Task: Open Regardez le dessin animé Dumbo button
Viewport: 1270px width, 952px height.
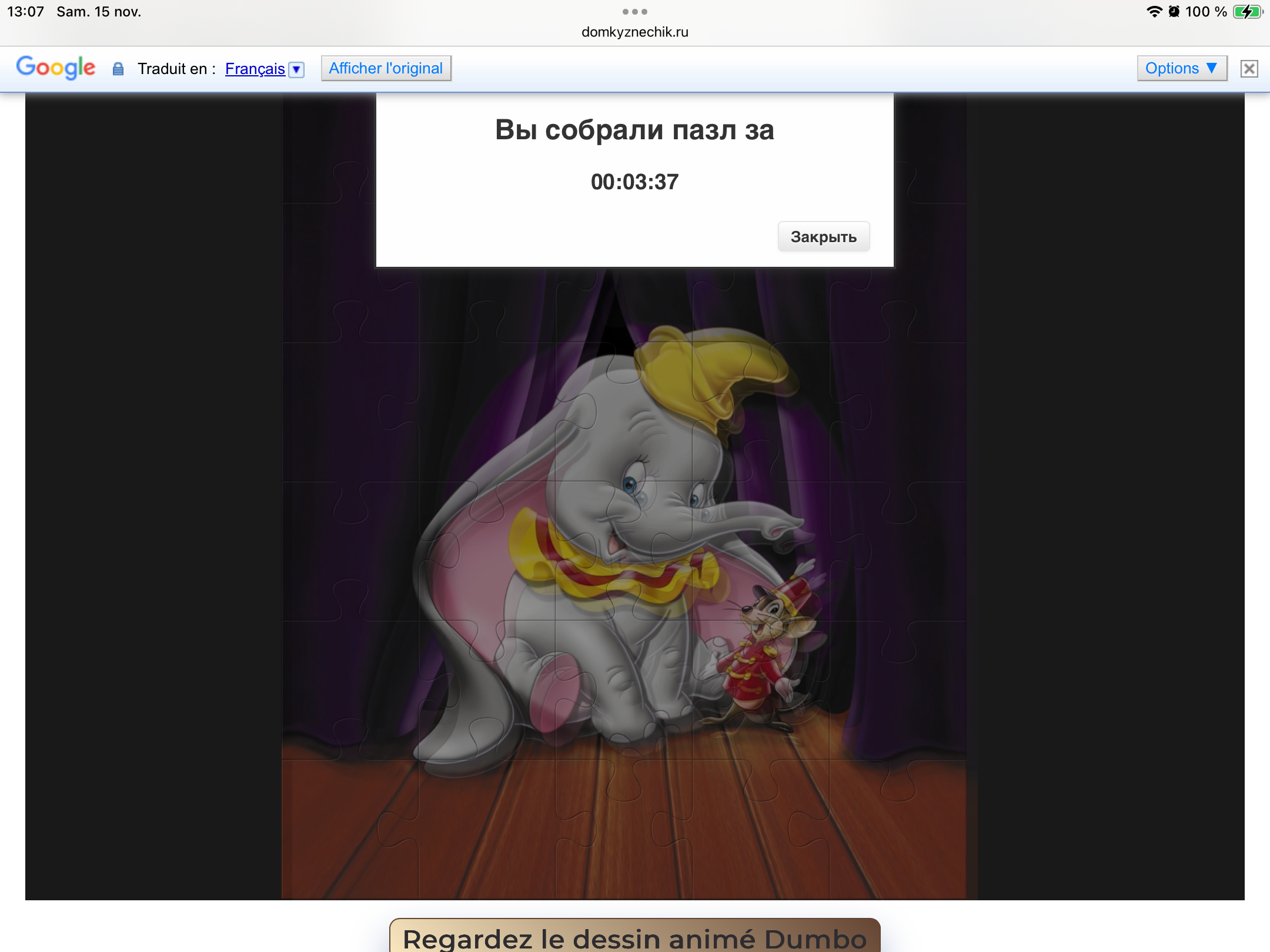Action: click(x=634, y=937)
